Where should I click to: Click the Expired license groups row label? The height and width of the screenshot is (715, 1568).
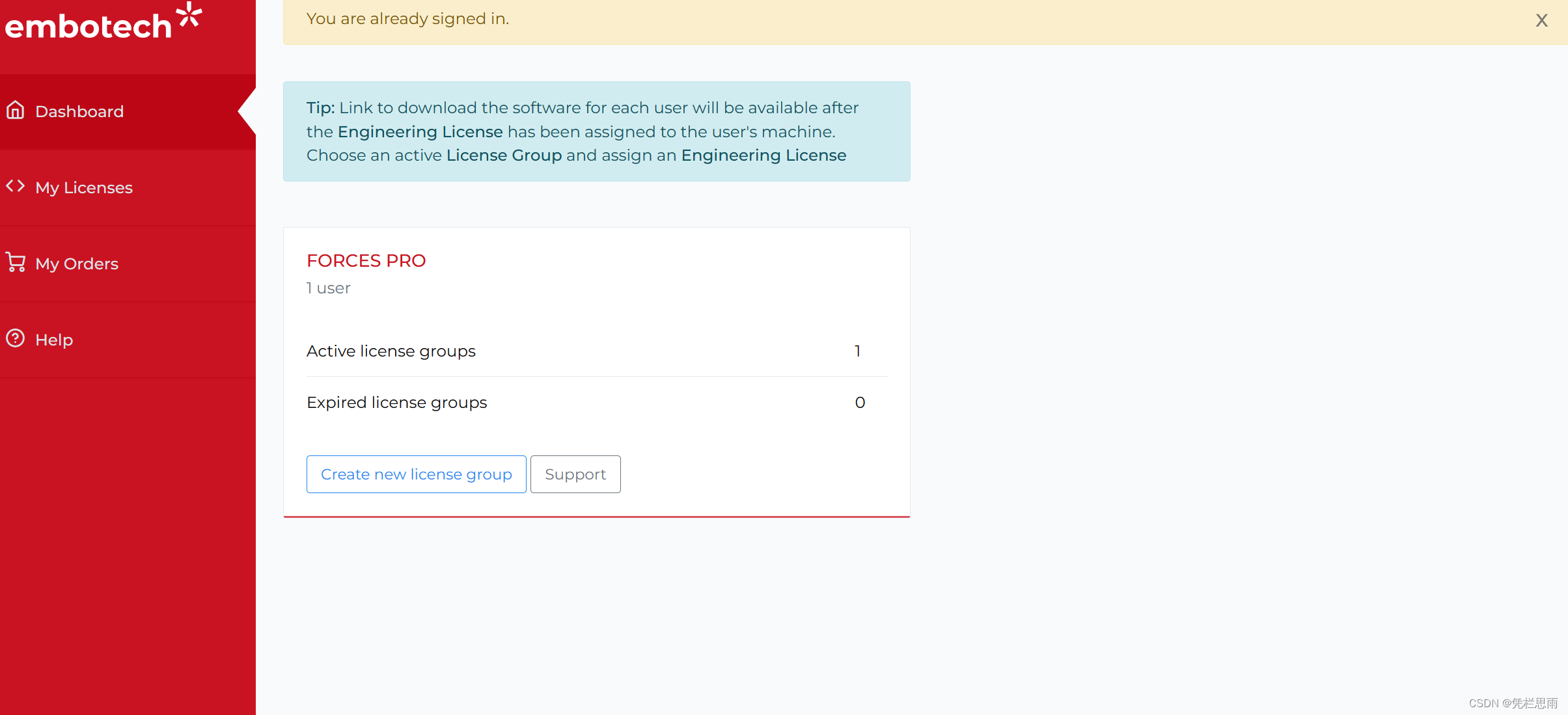coord(397,403)
